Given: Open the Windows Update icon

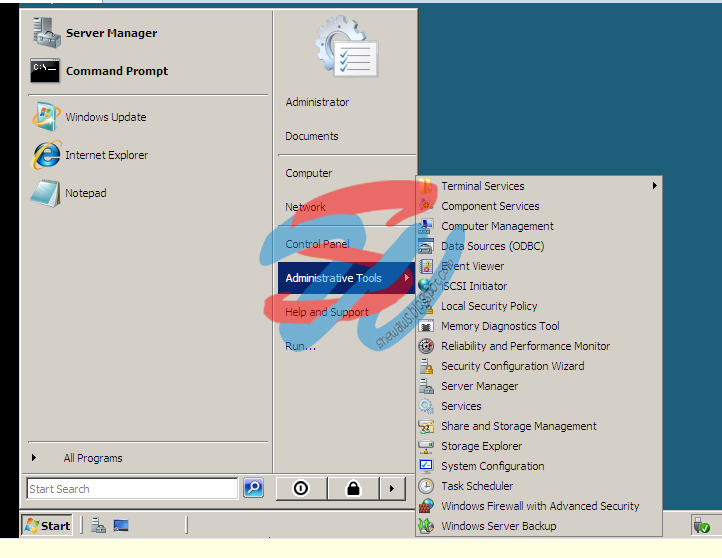Looking at the screenshot, I should (46, 116).
